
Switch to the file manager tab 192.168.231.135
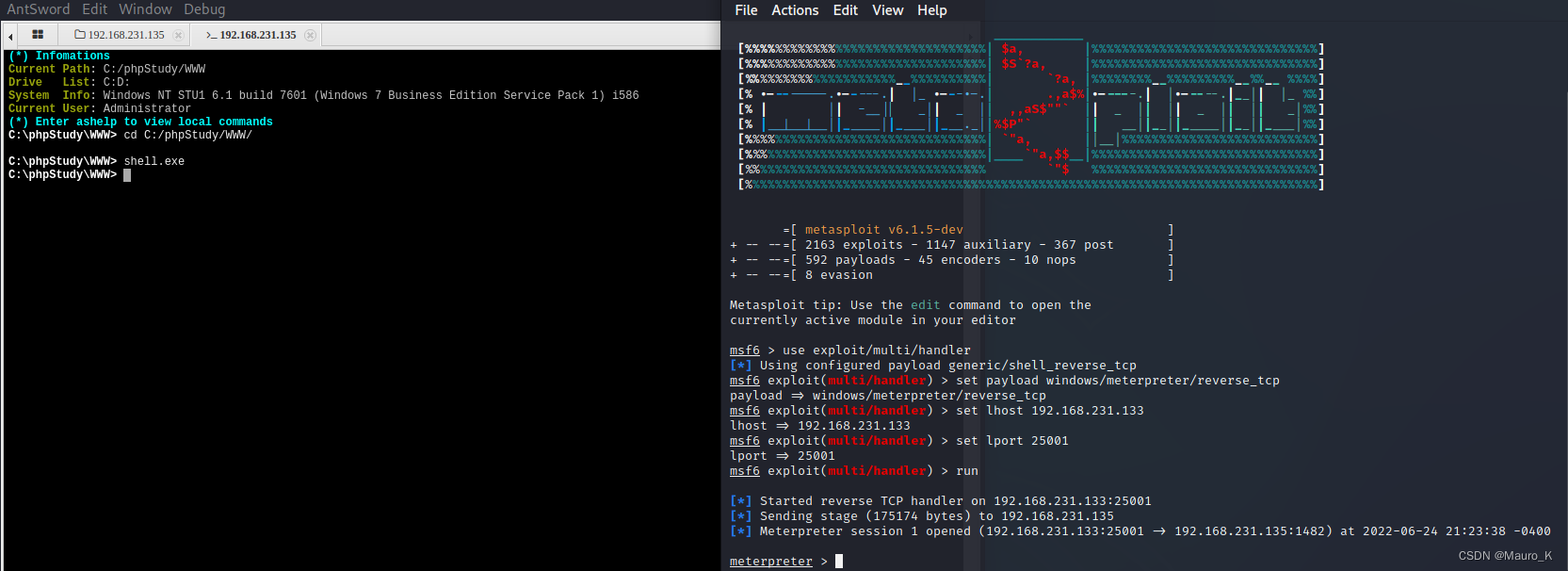(126, 35)
